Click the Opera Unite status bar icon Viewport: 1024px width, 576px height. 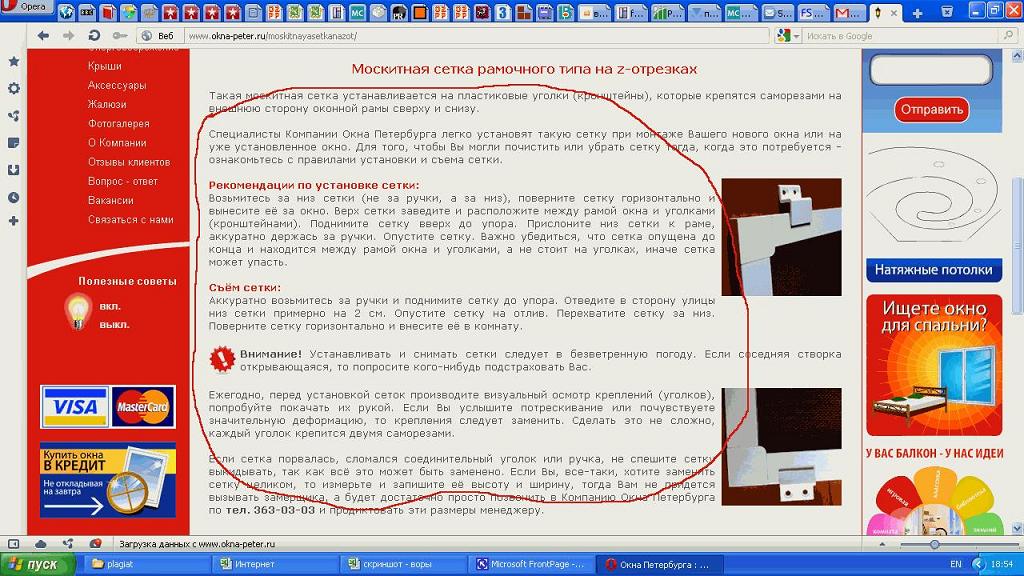point(68,543)
